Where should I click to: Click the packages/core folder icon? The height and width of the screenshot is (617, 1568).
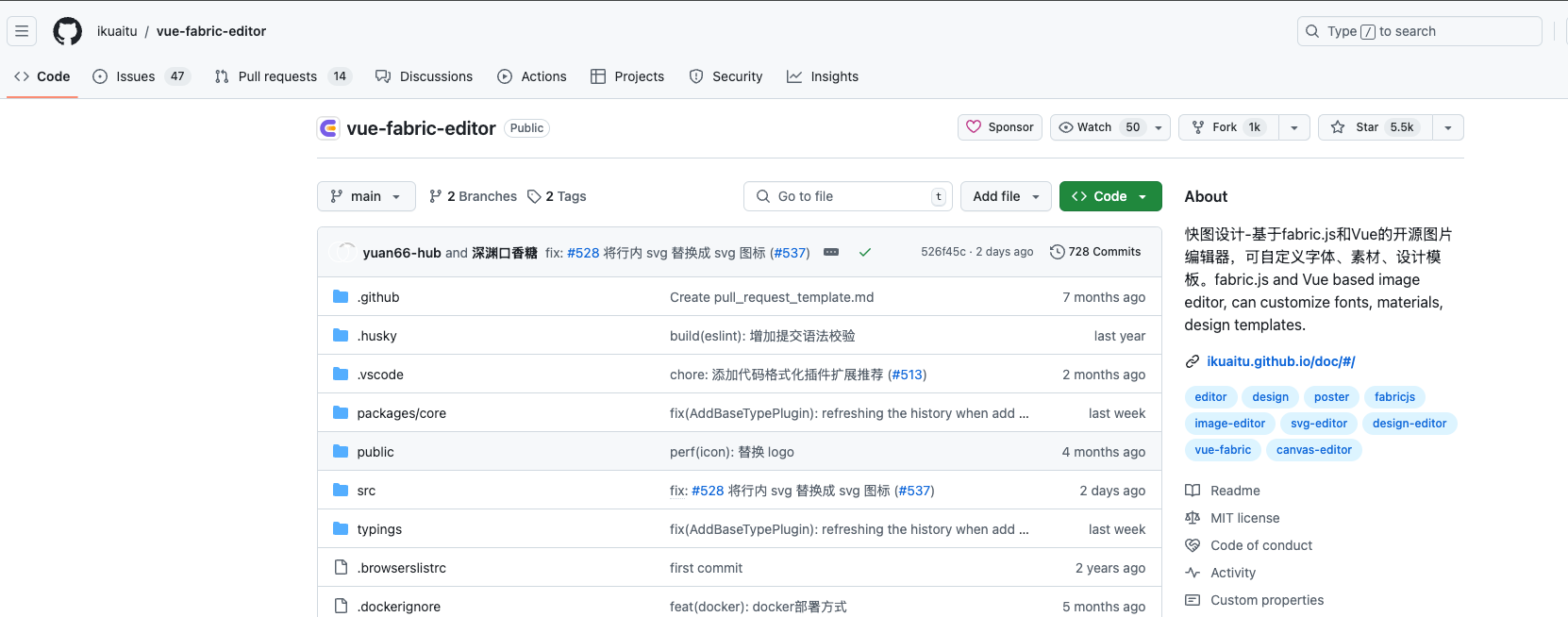click(341, 413)
